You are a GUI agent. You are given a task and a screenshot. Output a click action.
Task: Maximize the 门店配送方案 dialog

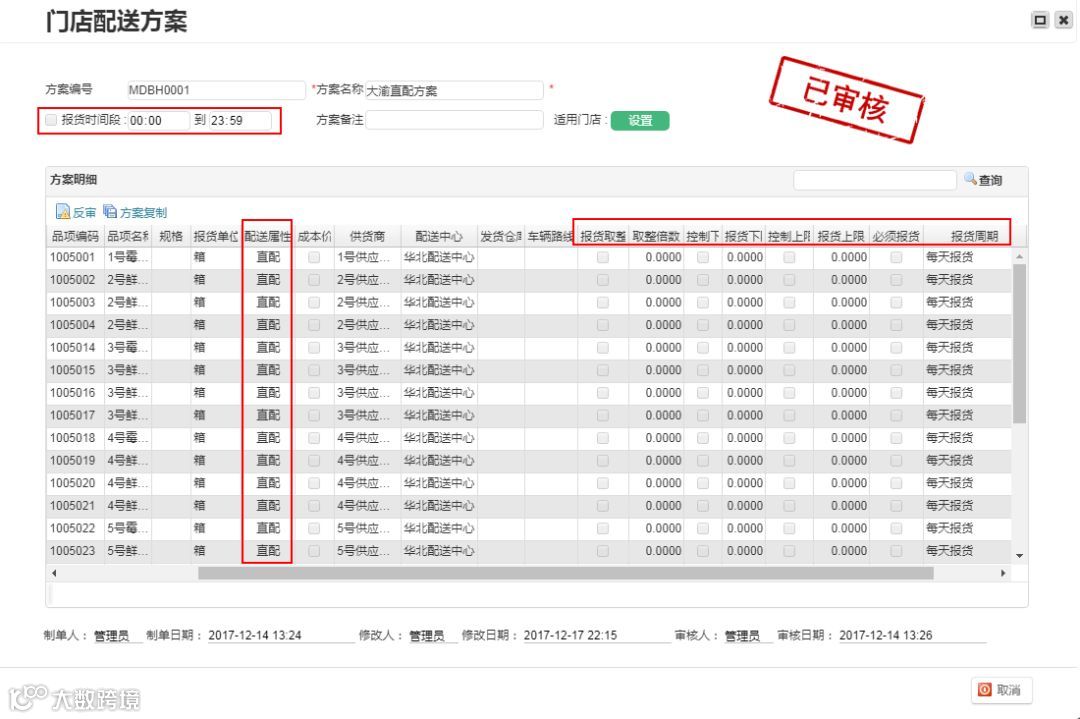pyautogui.click(x=1040, y=20)
